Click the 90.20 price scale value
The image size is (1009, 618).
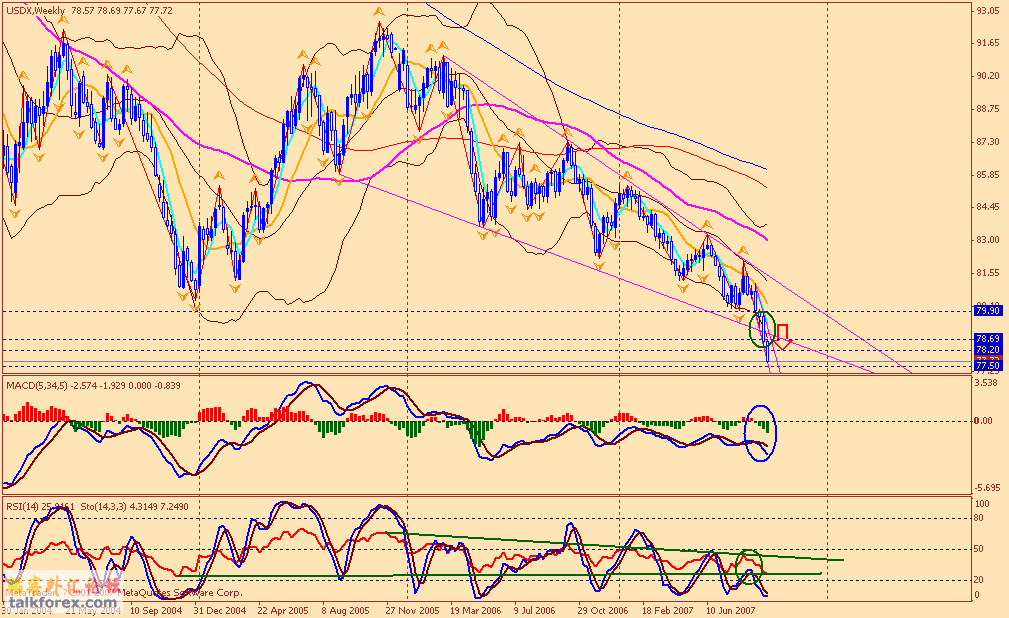988,76
